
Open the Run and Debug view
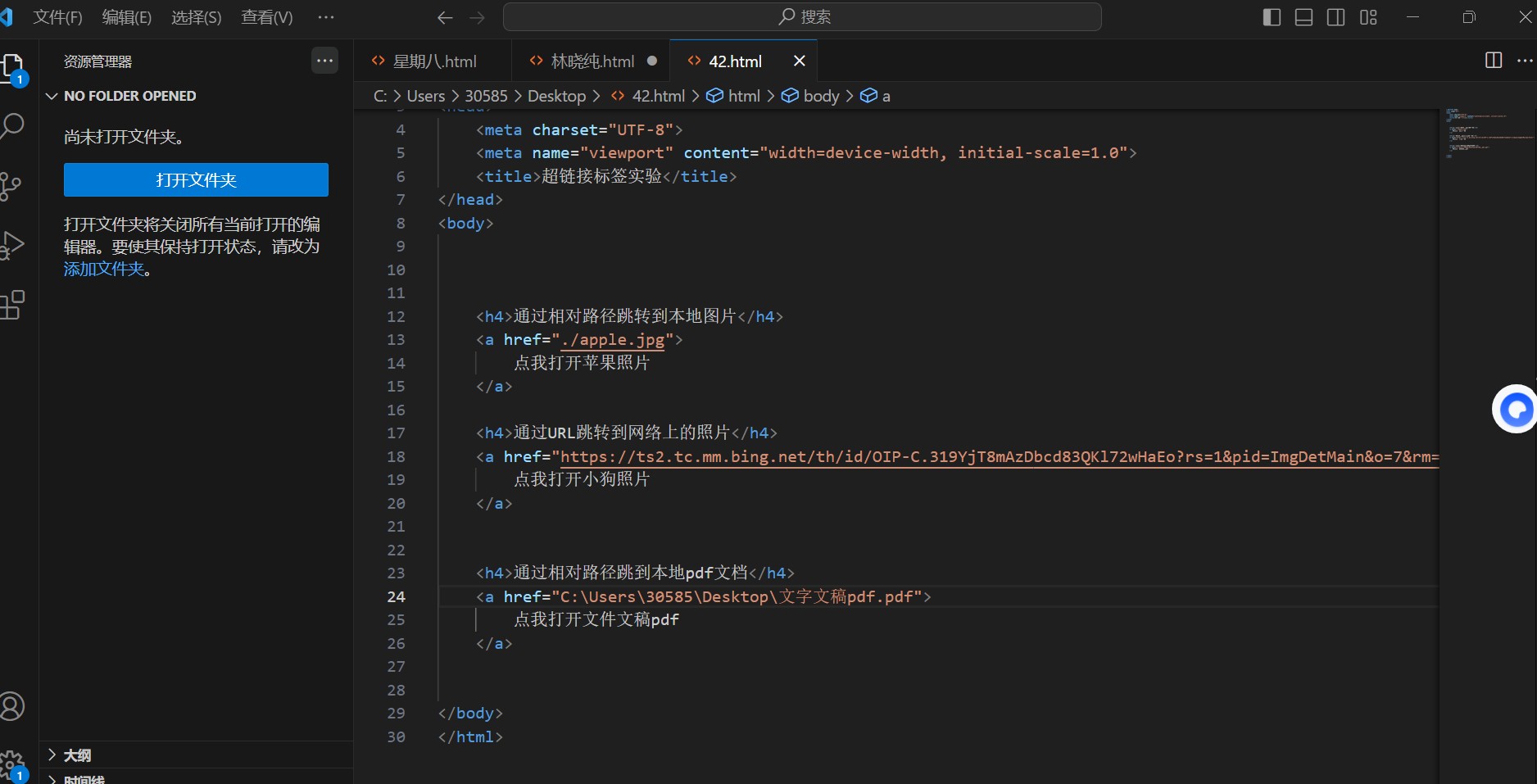11,245
